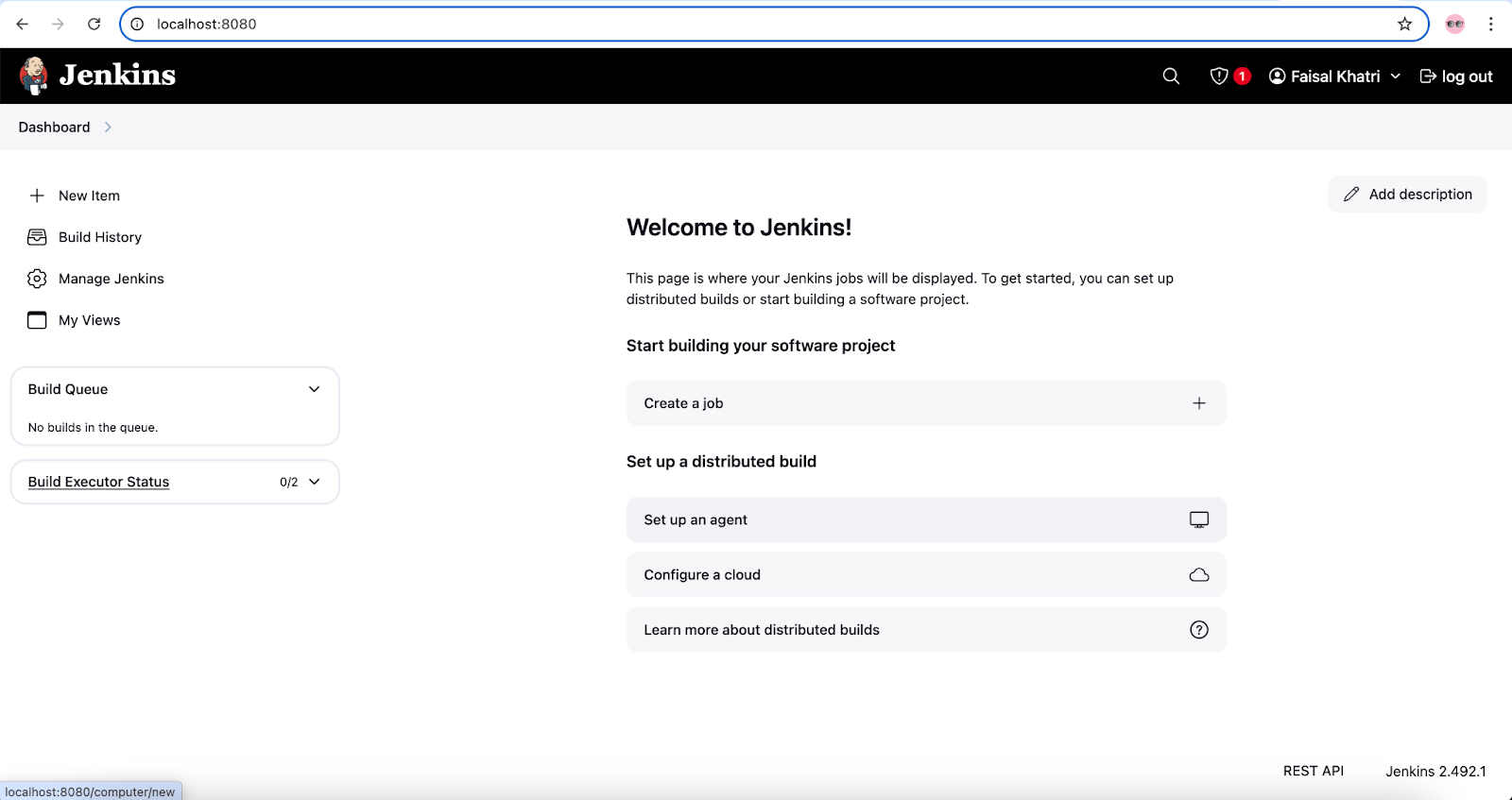Open security warnings shield icon
Screen dimensions: 1512x800
[x=1219, y=77]
